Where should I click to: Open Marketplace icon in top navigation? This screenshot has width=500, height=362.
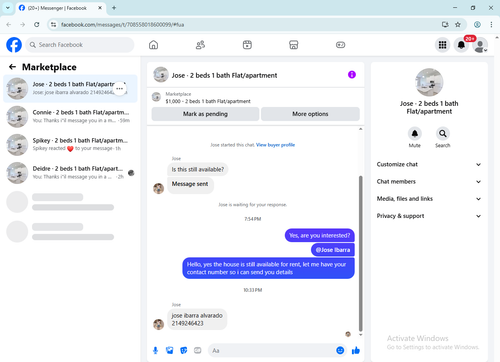pyautogui.click(x=294, y=45)
